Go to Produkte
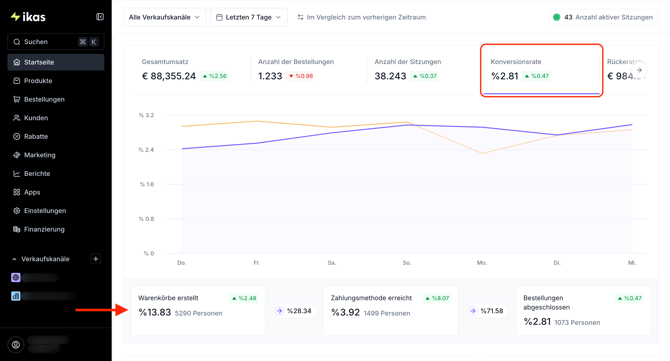The width and height of the screenshot is (670, 361). coord(56,81)
